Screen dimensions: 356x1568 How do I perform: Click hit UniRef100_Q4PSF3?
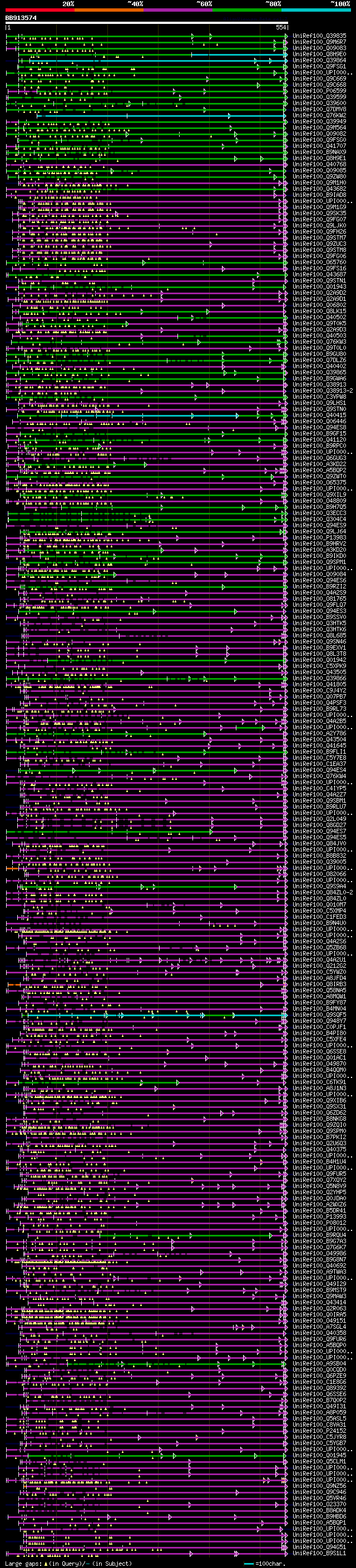(x=319, y=703)
